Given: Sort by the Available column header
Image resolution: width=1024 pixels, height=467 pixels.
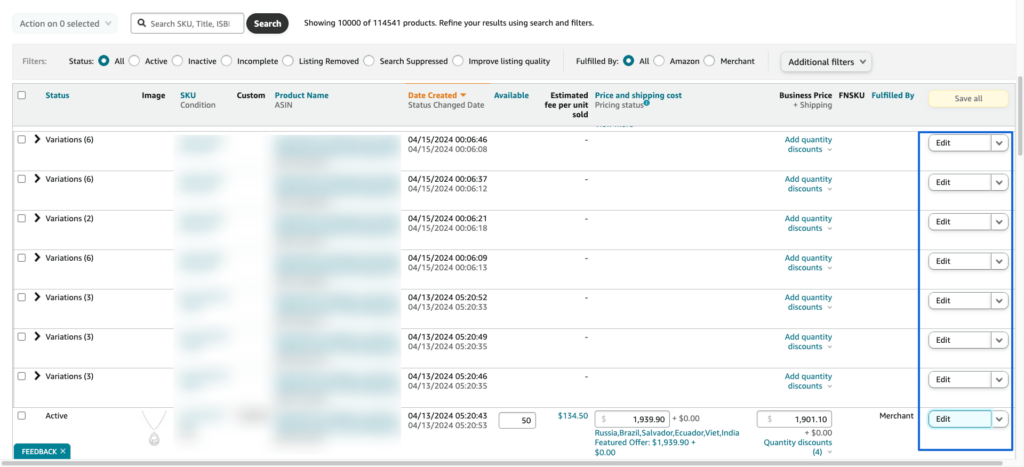Looking at the screenshot, I should [511, 95].
